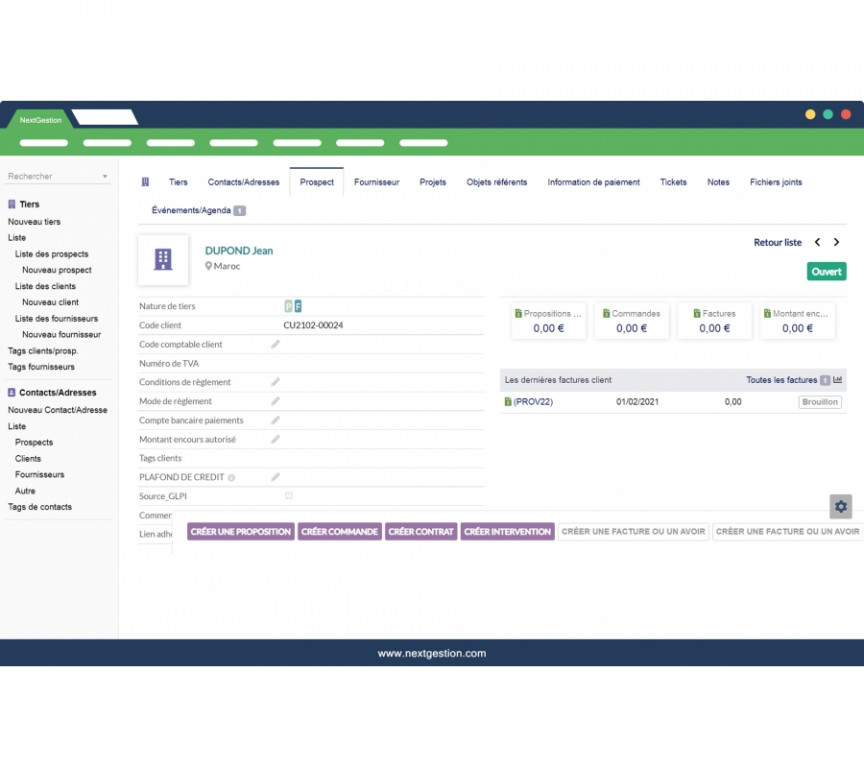Open Liste des fournisseurs in sidebar
The image size is (864, 768).
[x=56, y=318]
